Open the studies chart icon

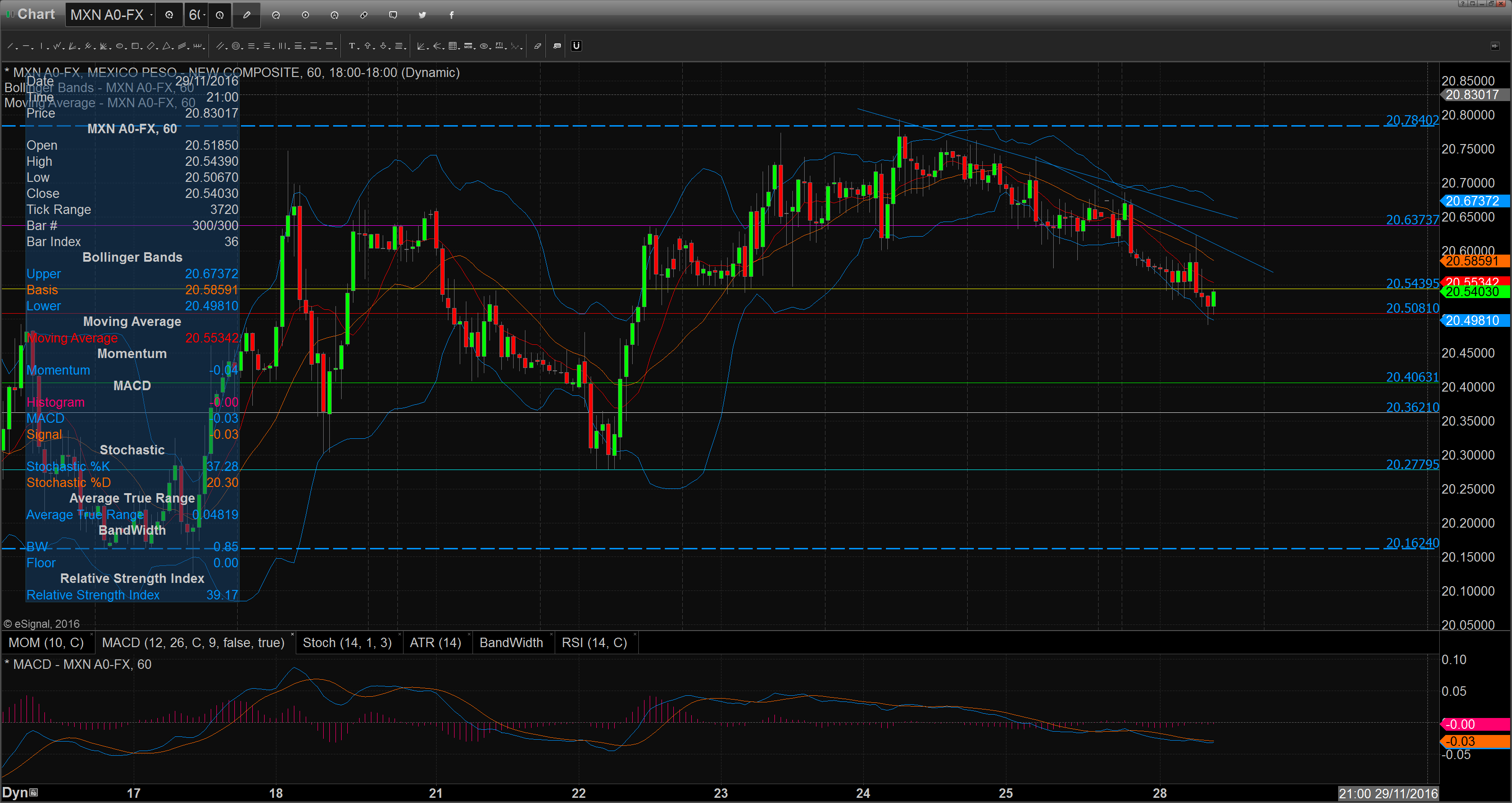pyautogui.click(x=276, y=15)
